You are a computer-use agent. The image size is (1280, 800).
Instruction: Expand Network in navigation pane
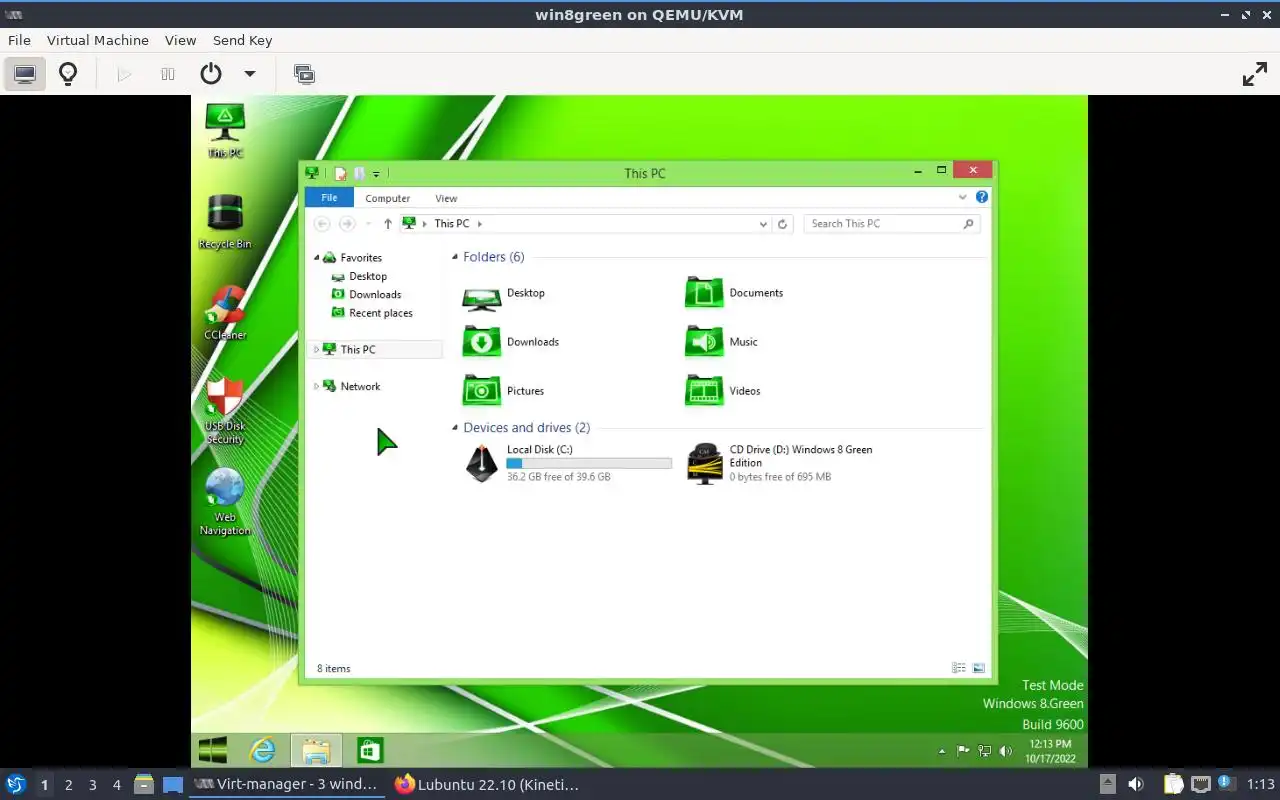tap(317, 386)
